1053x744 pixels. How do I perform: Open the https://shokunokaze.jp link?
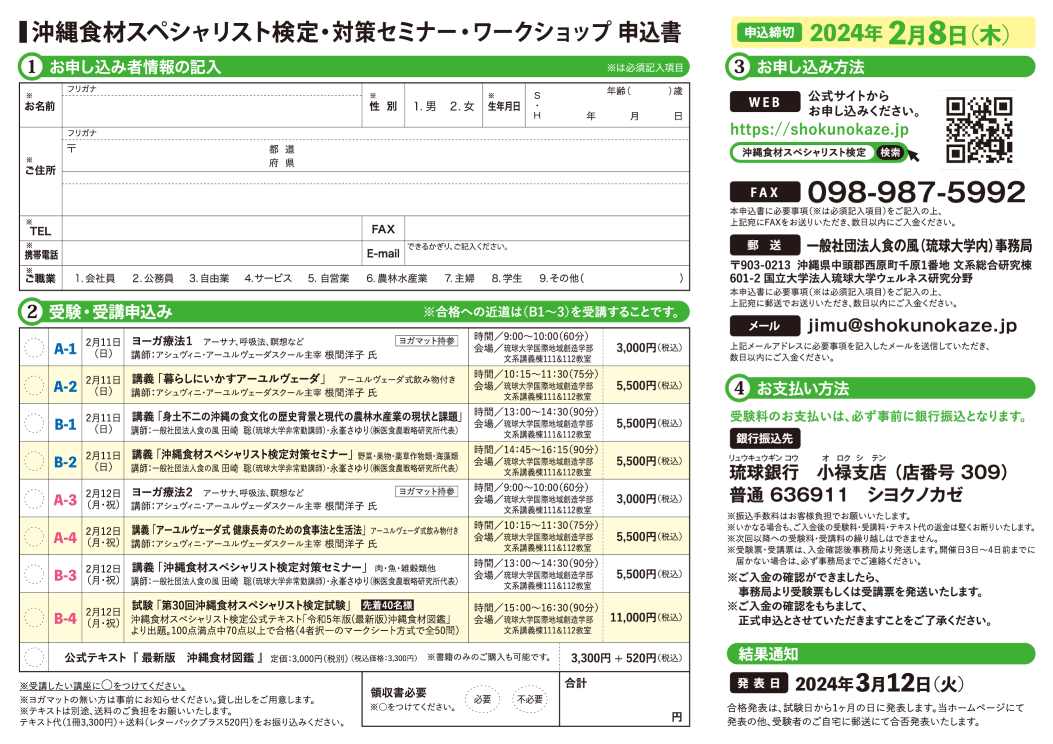click(x=819, y=129)
